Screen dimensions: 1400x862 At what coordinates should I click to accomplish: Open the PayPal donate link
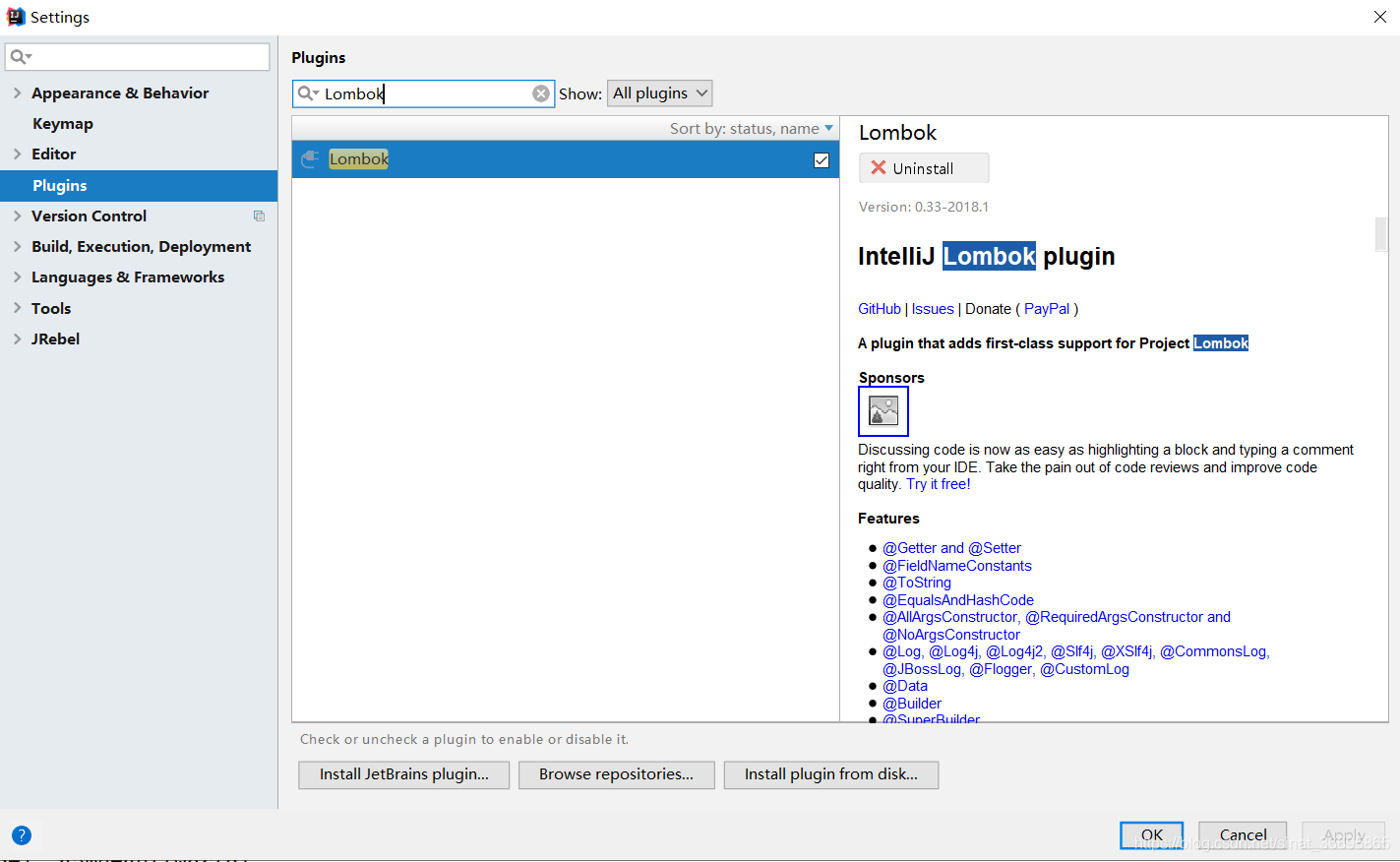(1047, 309)
